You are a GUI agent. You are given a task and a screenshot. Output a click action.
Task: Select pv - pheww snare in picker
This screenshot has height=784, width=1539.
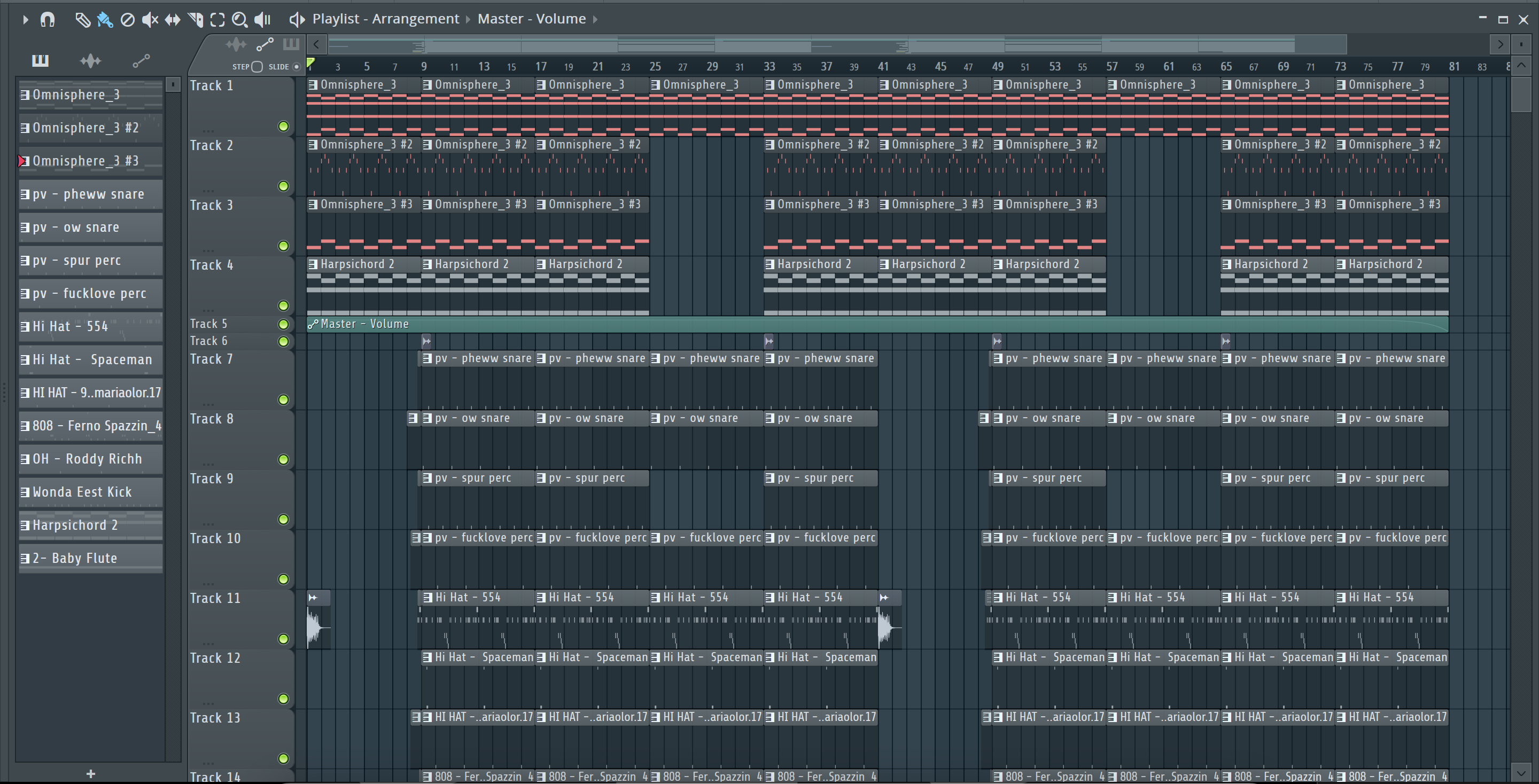pyautogui.click(x=91, y=194)
